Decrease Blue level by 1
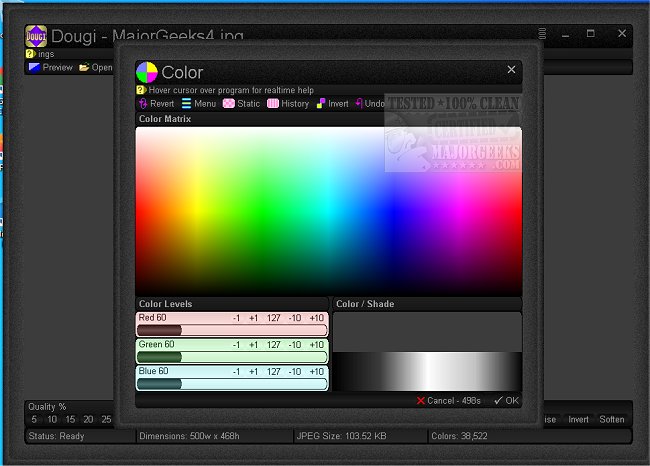The image size is (650, 466). [236, 372]
